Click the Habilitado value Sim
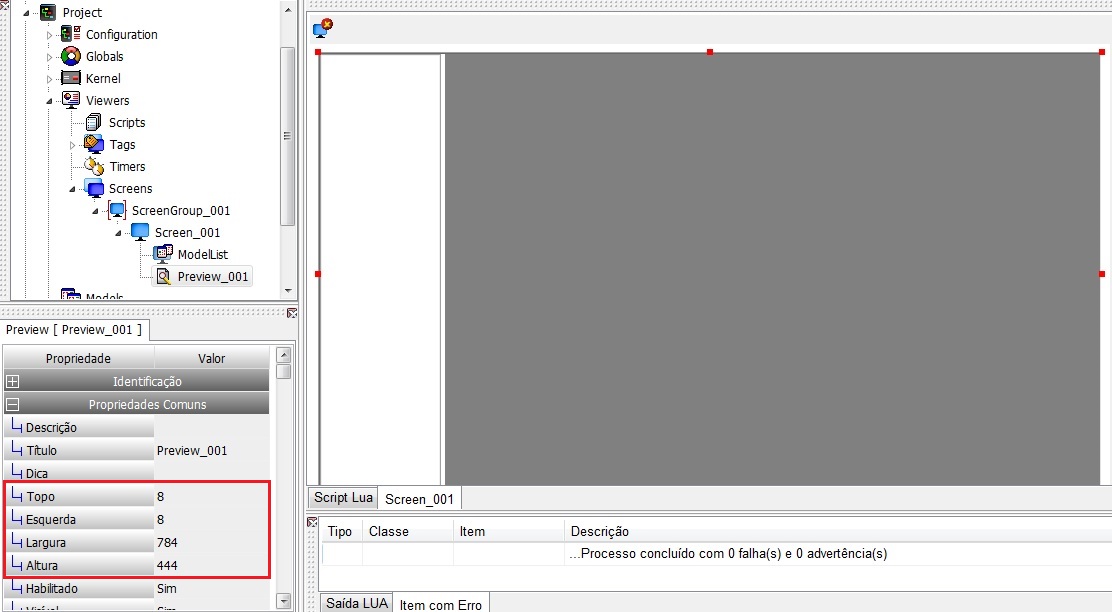1112x612 pixels. pyautogui.click(x=211, y=589)
